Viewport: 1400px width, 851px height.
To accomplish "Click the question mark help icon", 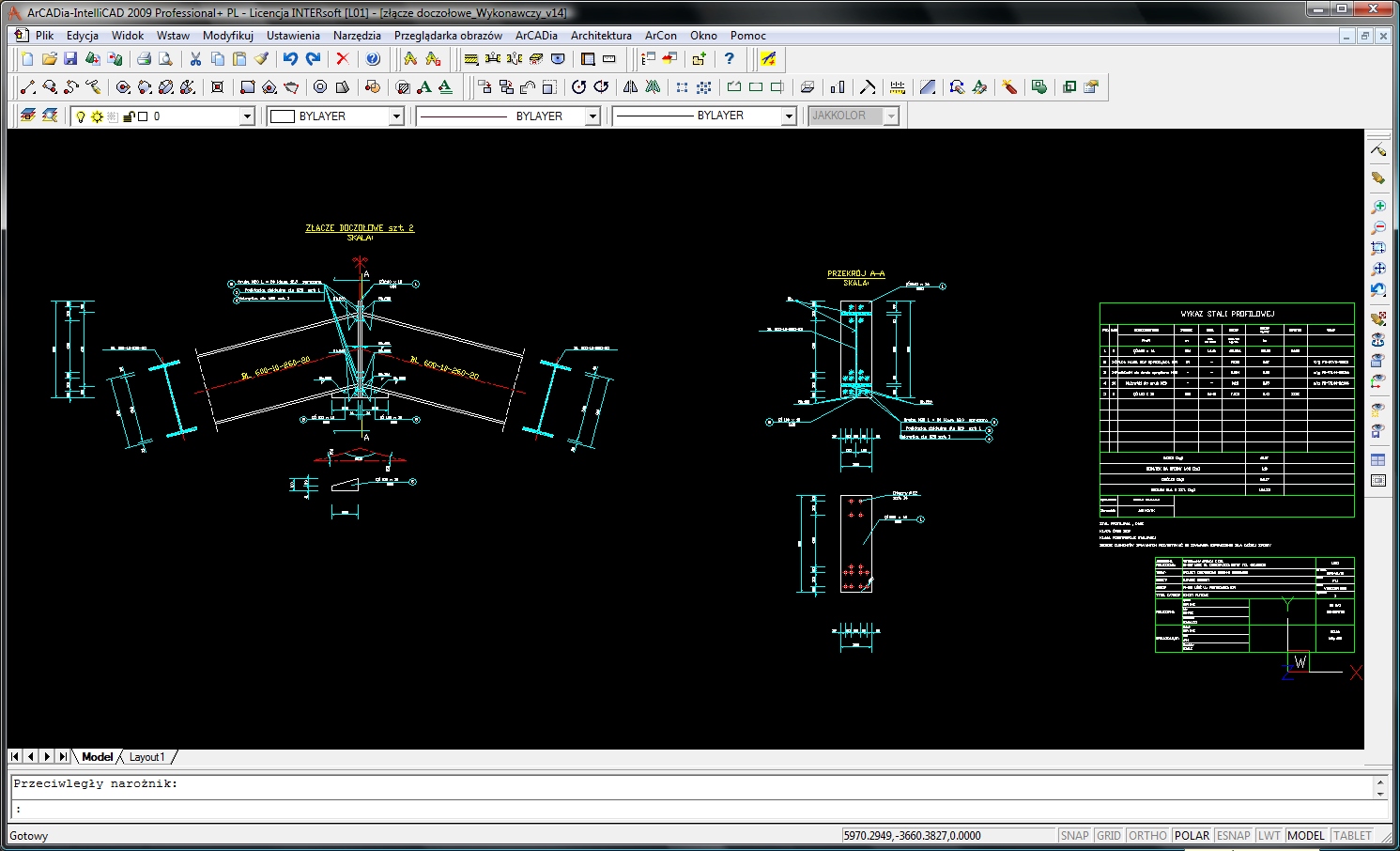I will (729, 58).
